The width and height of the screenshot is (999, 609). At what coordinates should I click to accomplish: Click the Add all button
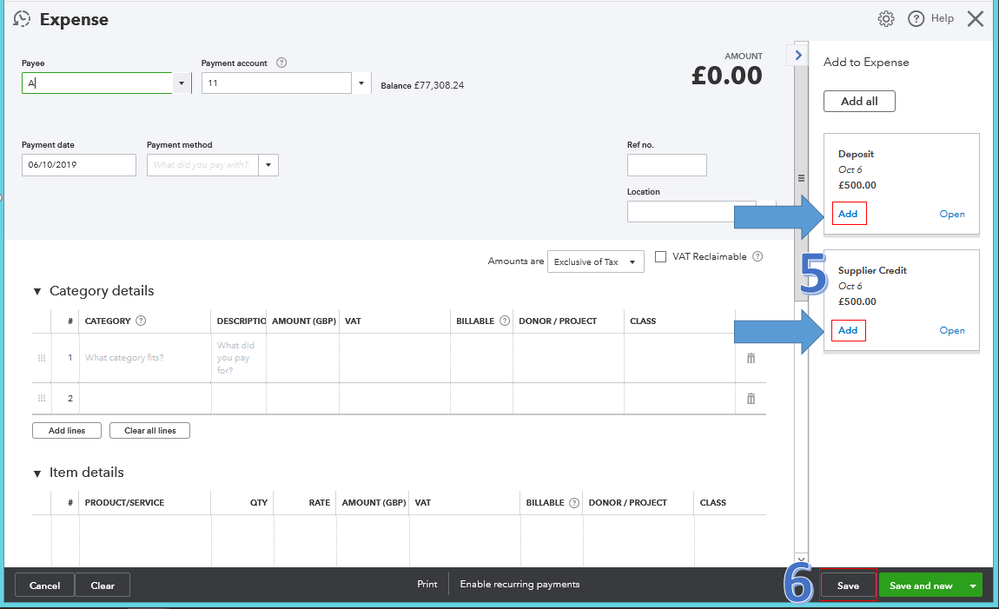pos(859,101)
